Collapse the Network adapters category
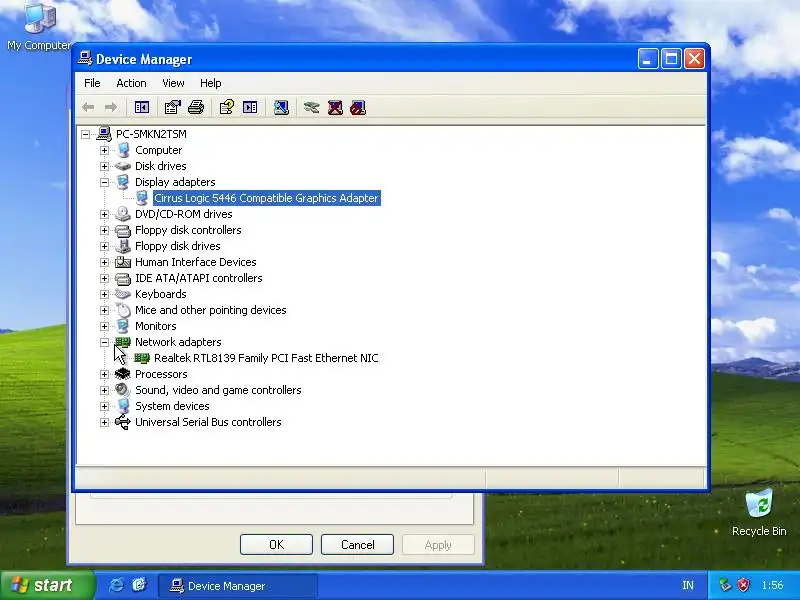The width and height of the screenshot is (800, 600). click(105, 342)
